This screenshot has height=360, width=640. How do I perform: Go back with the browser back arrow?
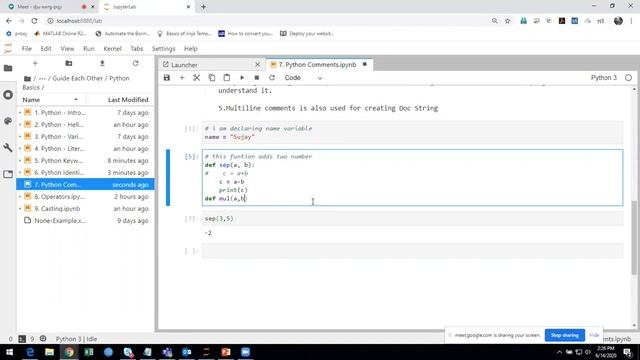click(9, 21)
